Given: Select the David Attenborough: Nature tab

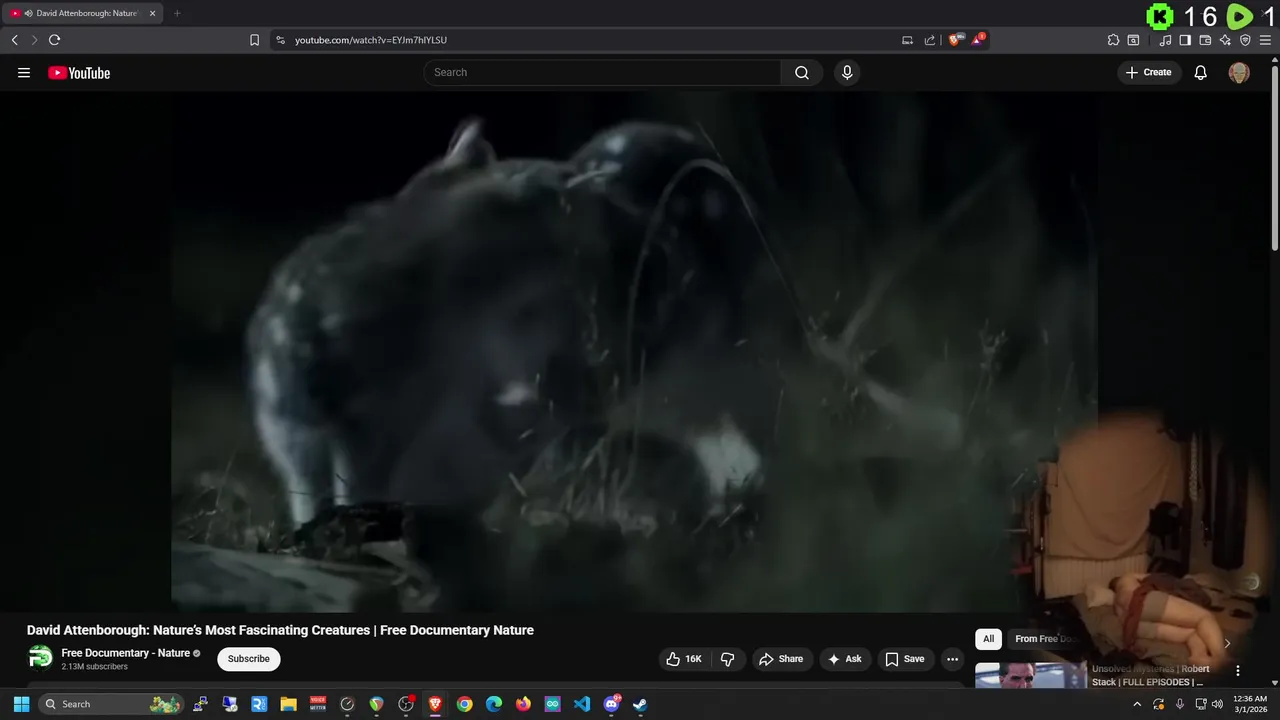Looking at the screenshot, I should 85,13.
